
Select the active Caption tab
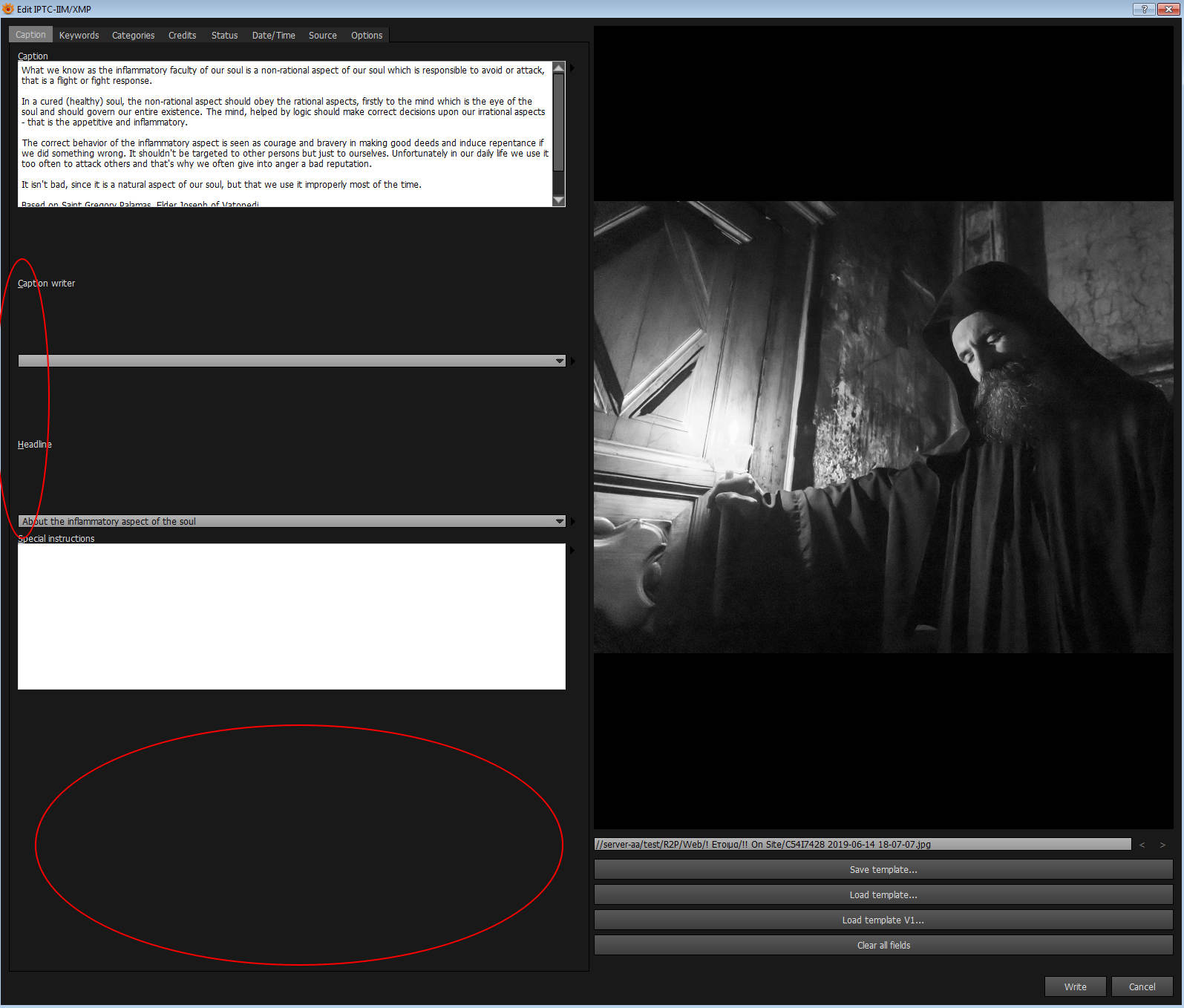[x=30, y=34]
